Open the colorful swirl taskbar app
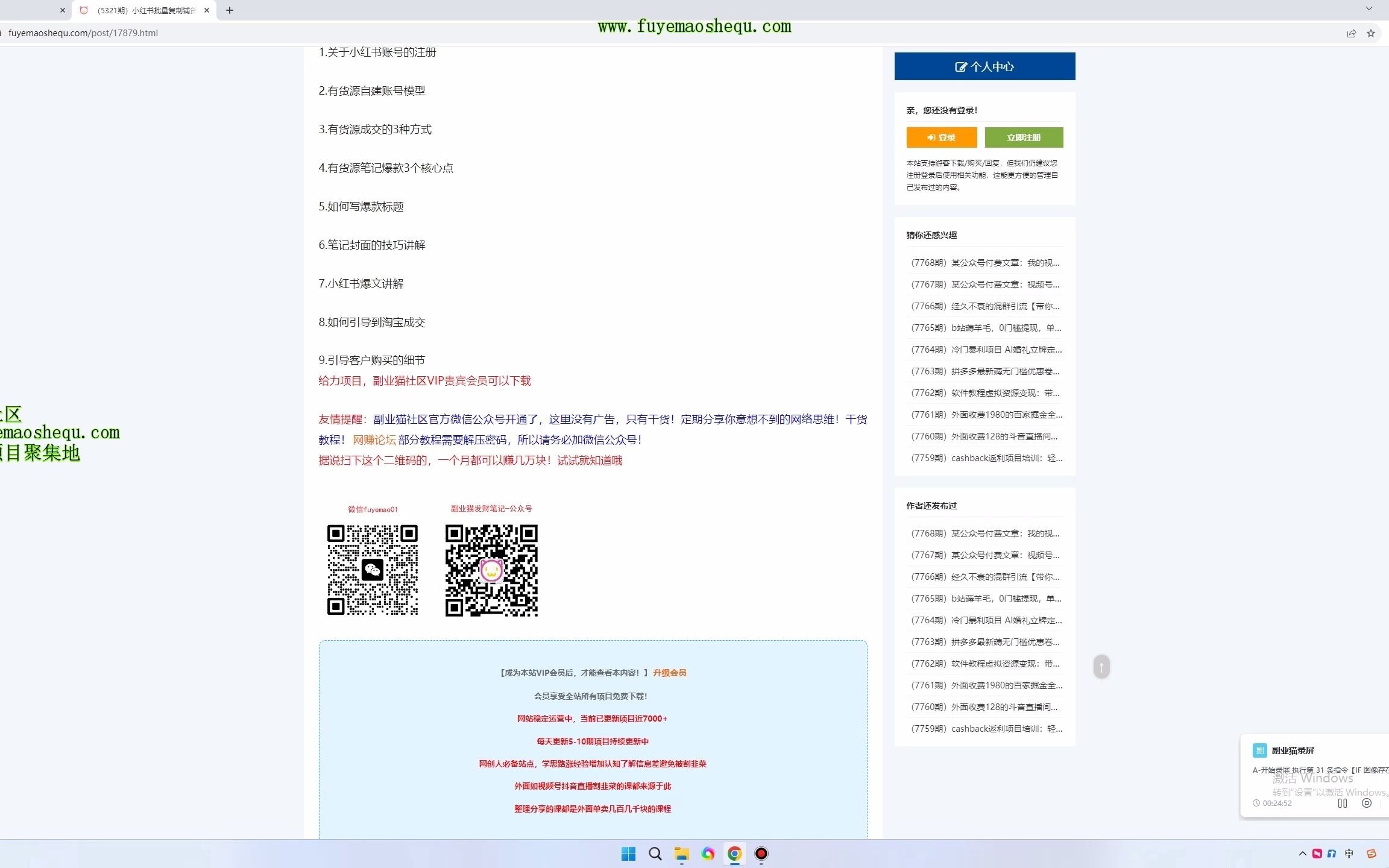 click(708, 854)
